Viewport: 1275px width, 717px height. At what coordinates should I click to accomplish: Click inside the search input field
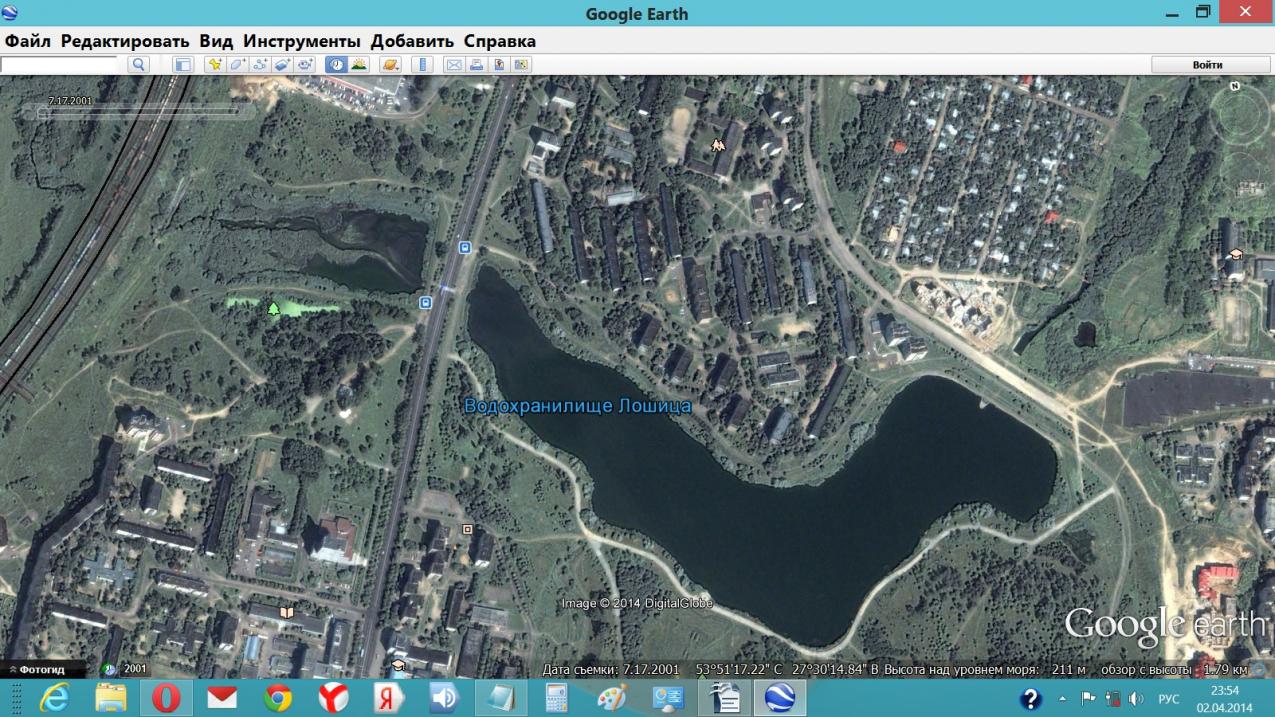tap(59, 65)
